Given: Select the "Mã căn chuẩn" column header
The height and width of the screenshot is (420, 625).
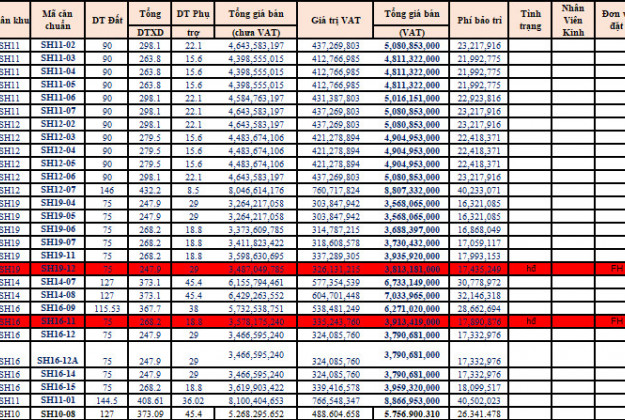Looking at the screenshot, I should click(x=57, y=19).
